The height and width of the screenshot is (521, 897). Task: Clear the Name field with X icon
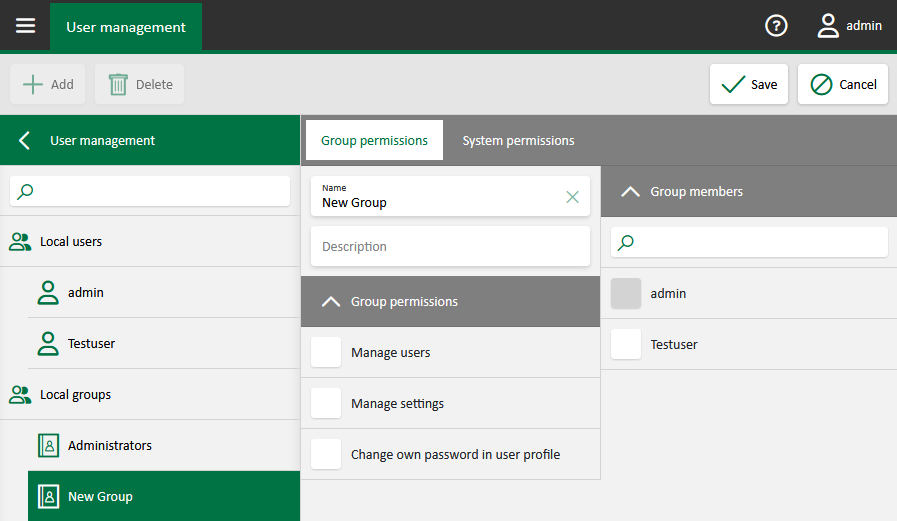572,197
